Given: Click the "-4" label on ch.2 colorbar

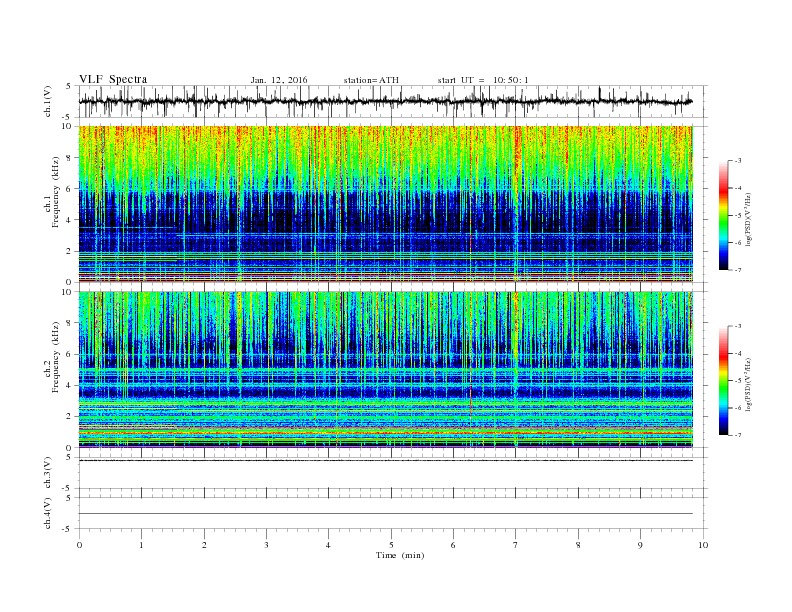Looking at the screenshot, I should coord(738,353).
